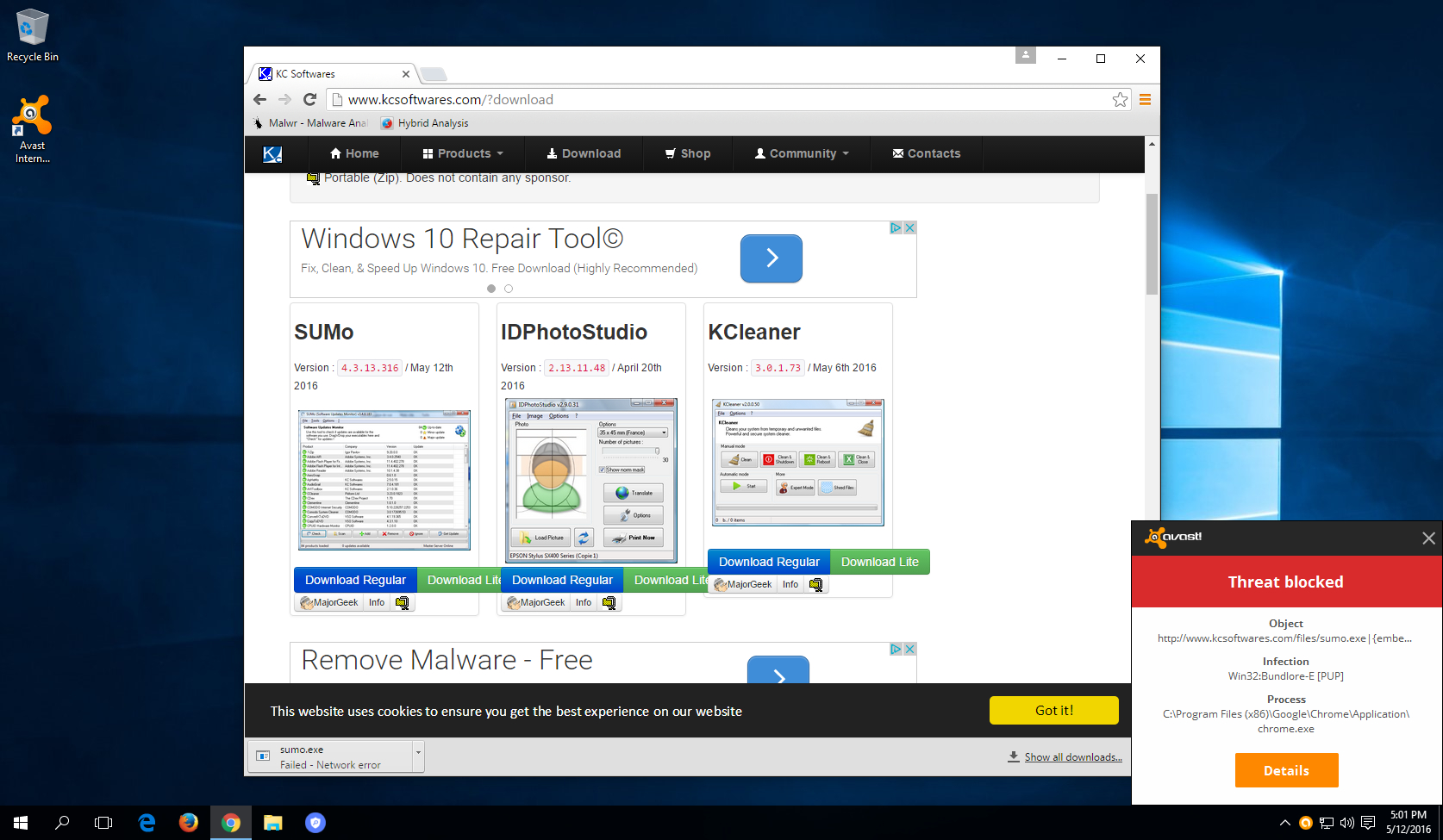The height and width of the screenshot is (840, 1443).
Task: Open the Shop nav item
Action: click(688, 153)
